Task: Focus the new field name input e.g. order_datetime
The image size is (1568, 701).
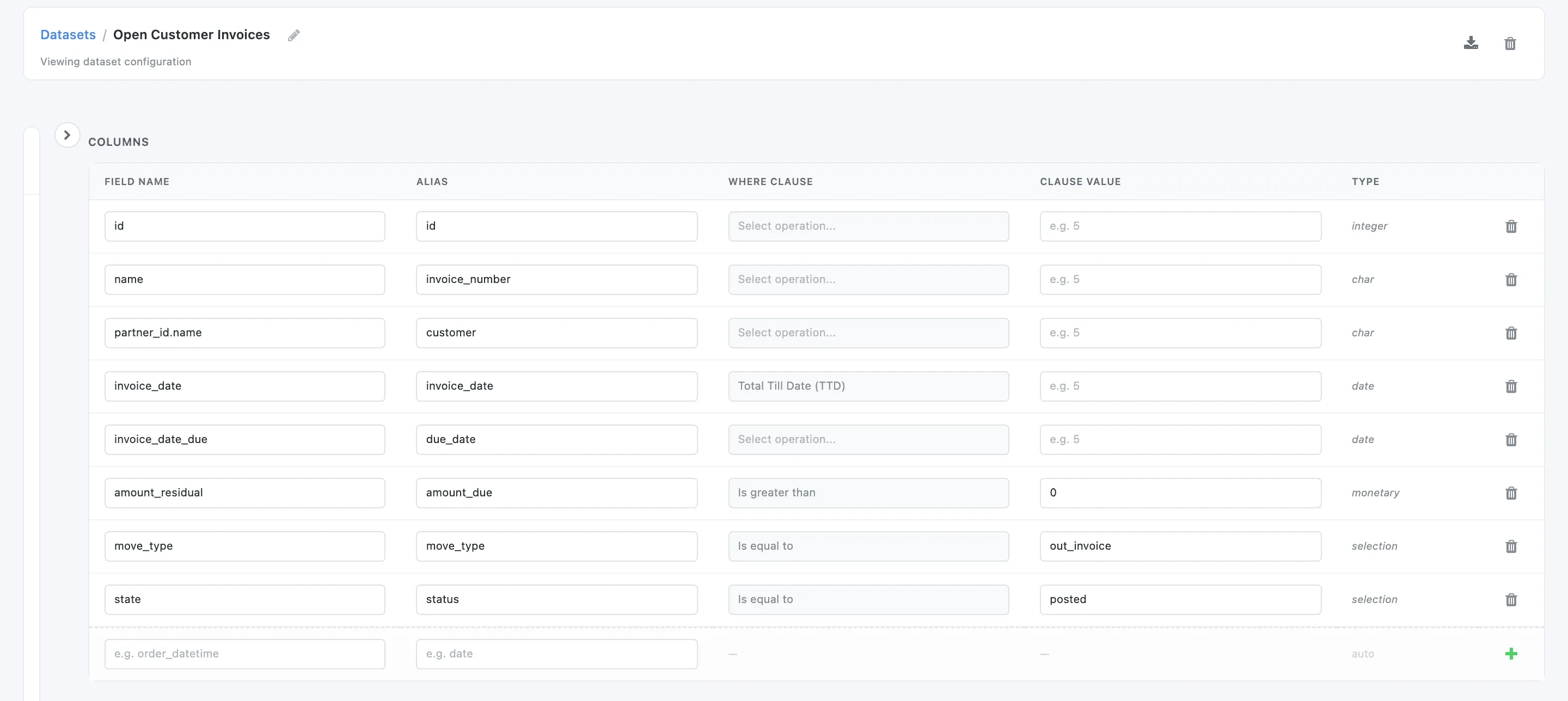Action: [x=244, y=654]
